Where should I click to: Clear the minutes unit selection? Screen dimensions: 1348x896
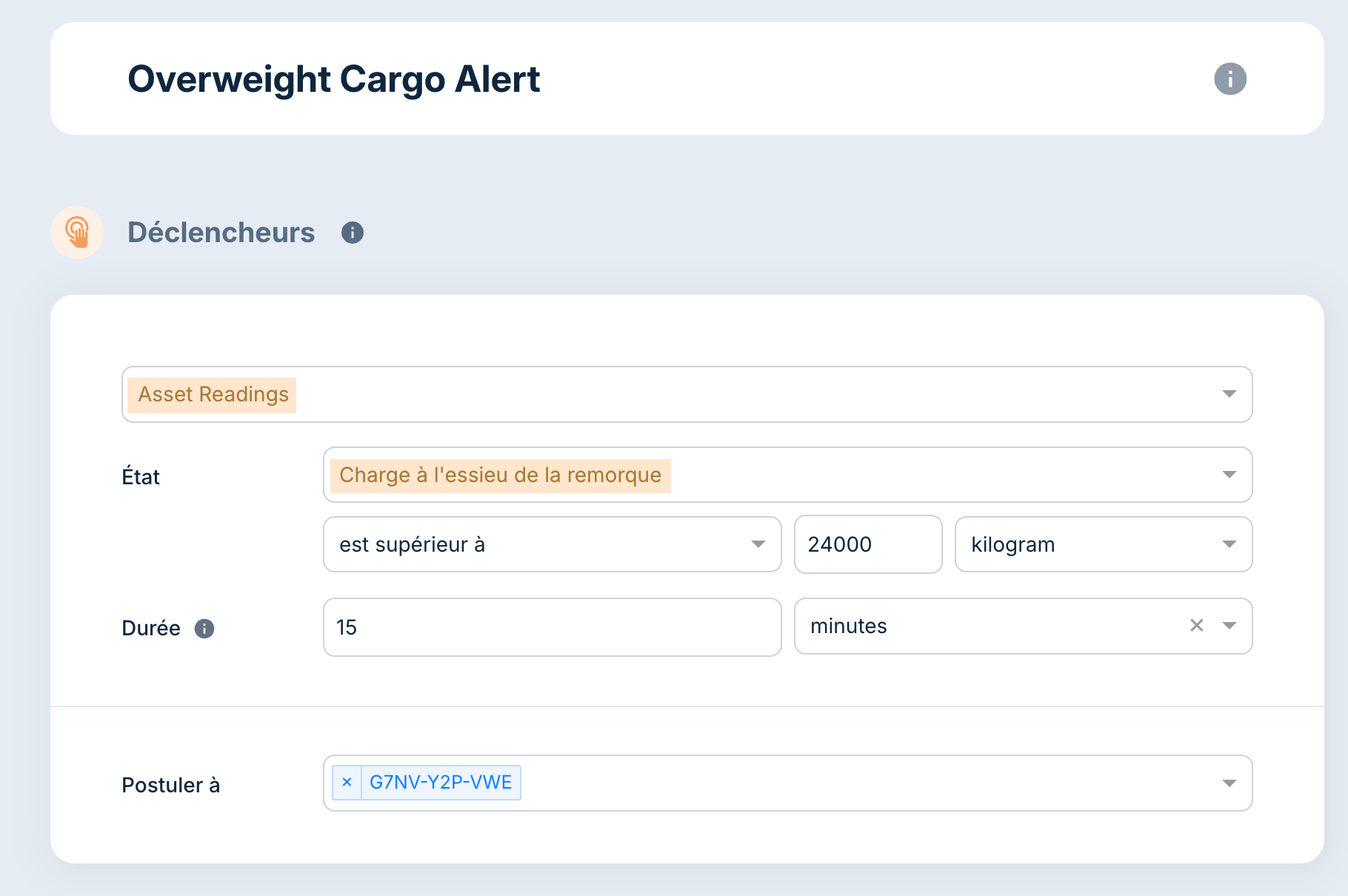tap(1196, 626)
